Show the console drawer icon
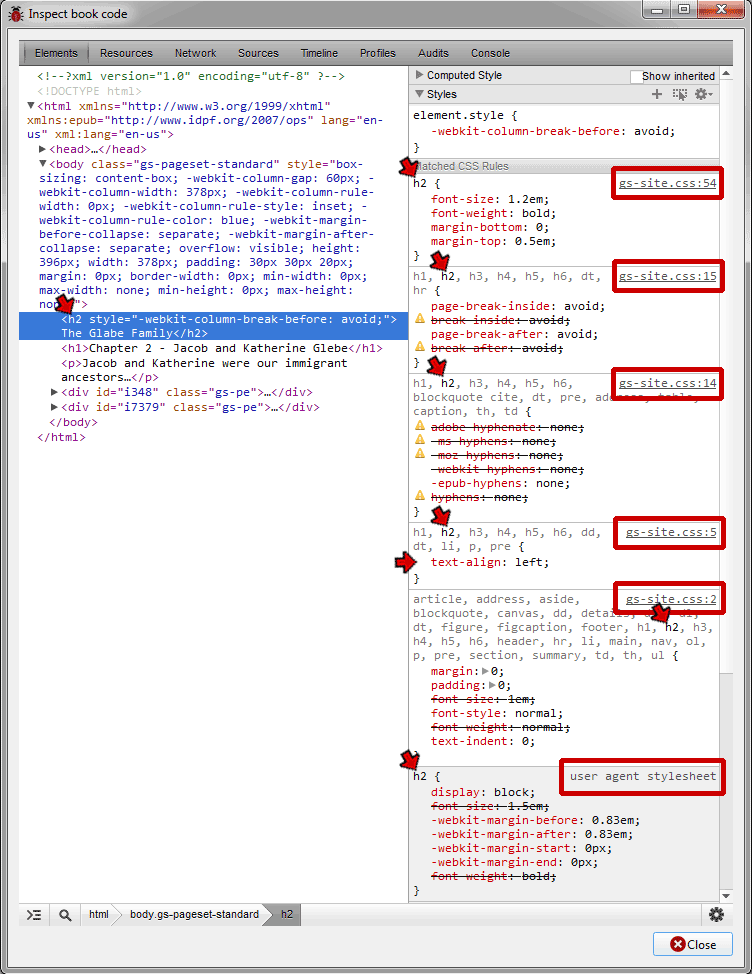This screenshot has width=752, height=974. (x=34, y=914)
